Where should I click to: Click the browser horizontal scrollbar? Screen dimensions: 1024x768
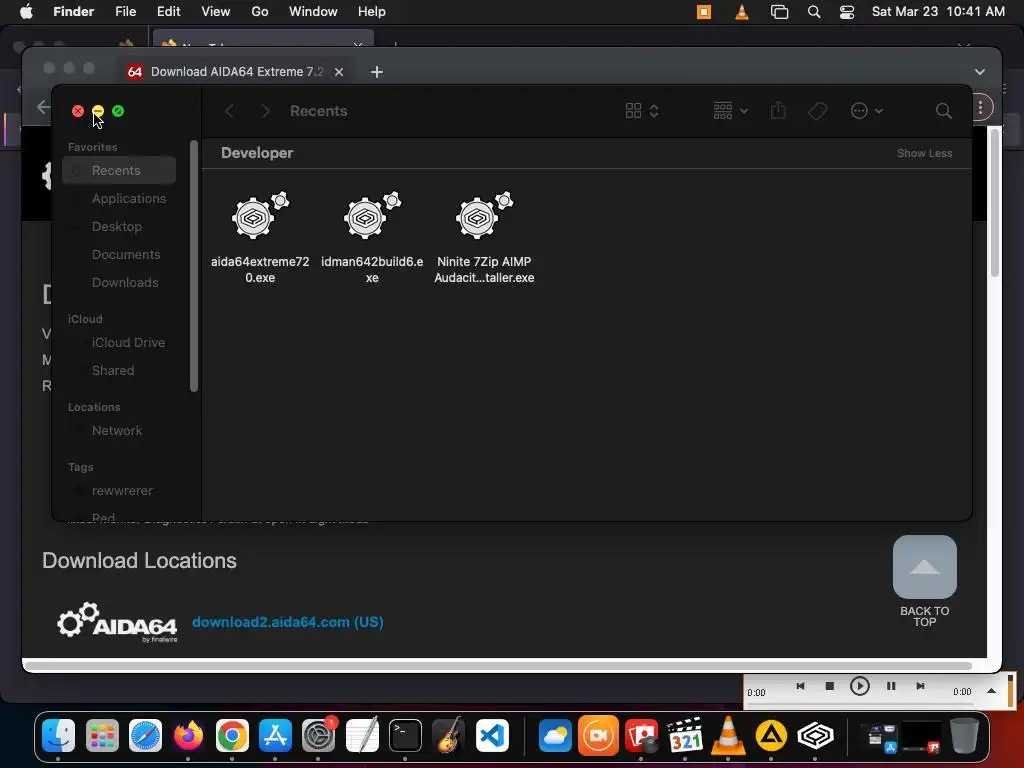pos(498,666)
